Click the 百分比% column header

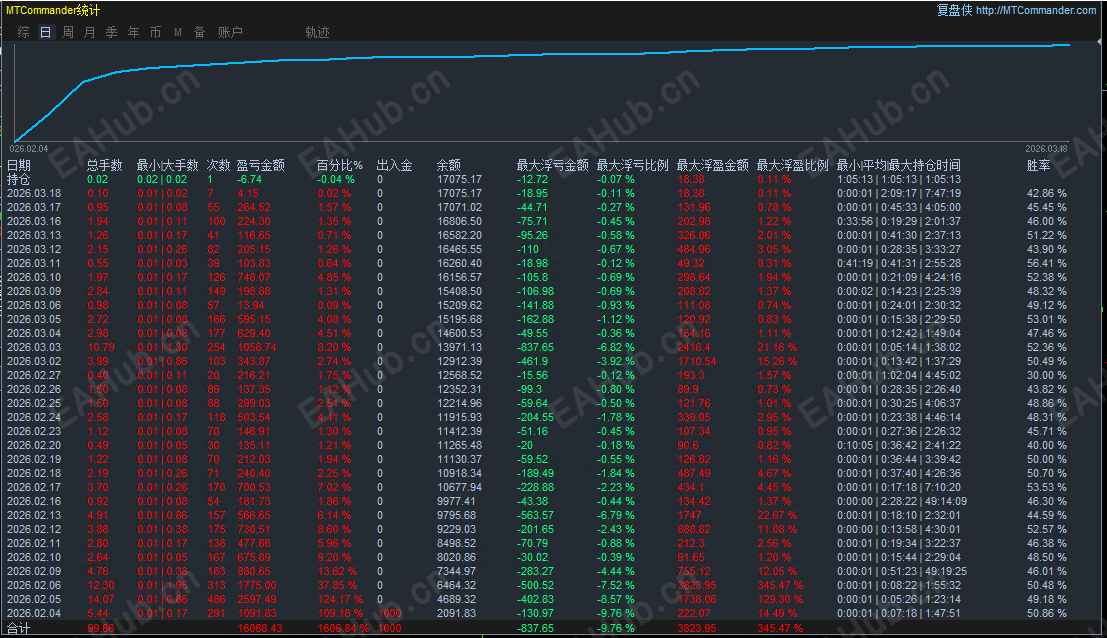(x=340, y=165)
